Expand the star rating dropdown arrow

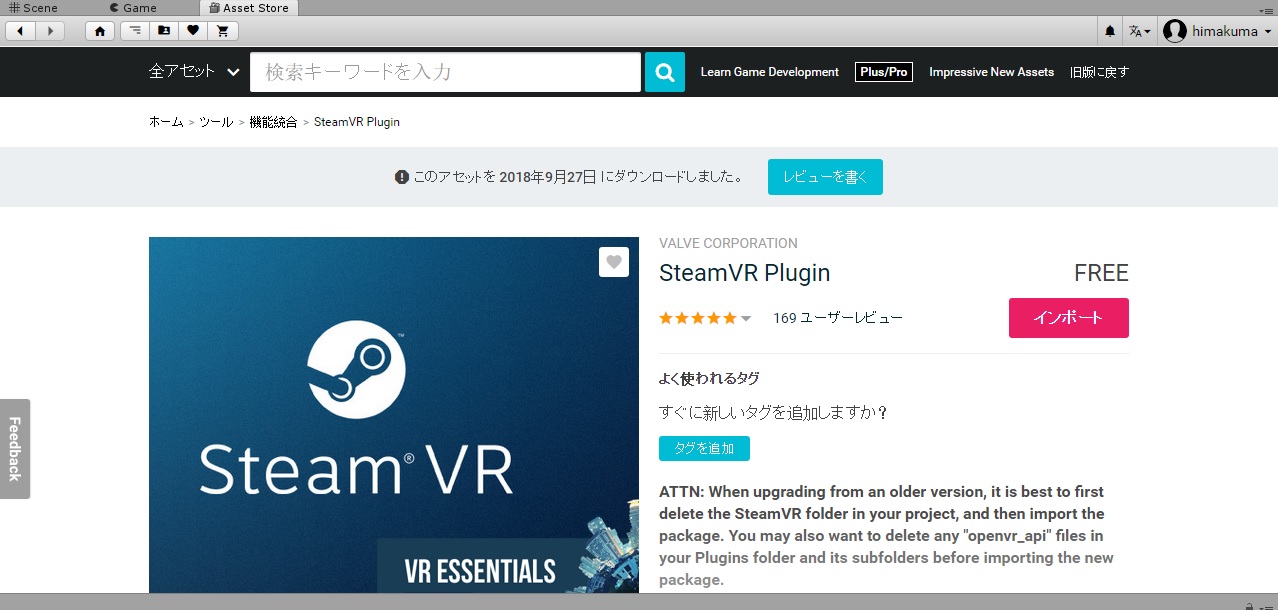coord(745,318)
